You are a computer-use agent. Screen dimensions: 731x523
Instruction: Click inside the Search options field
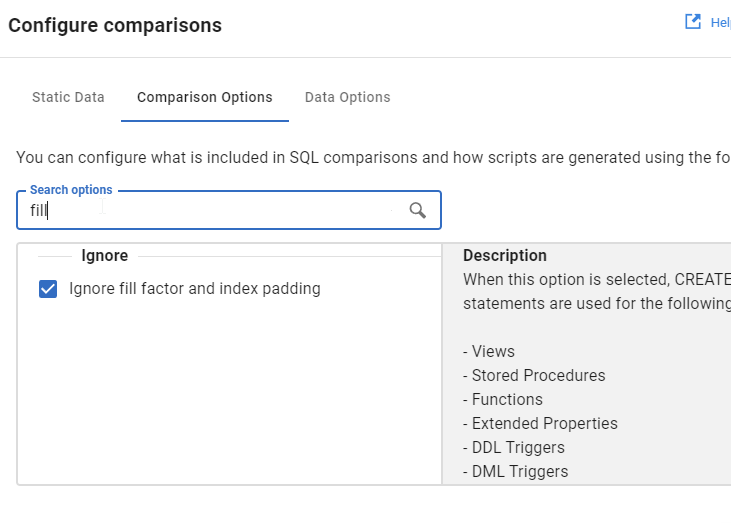pos(210,211)
